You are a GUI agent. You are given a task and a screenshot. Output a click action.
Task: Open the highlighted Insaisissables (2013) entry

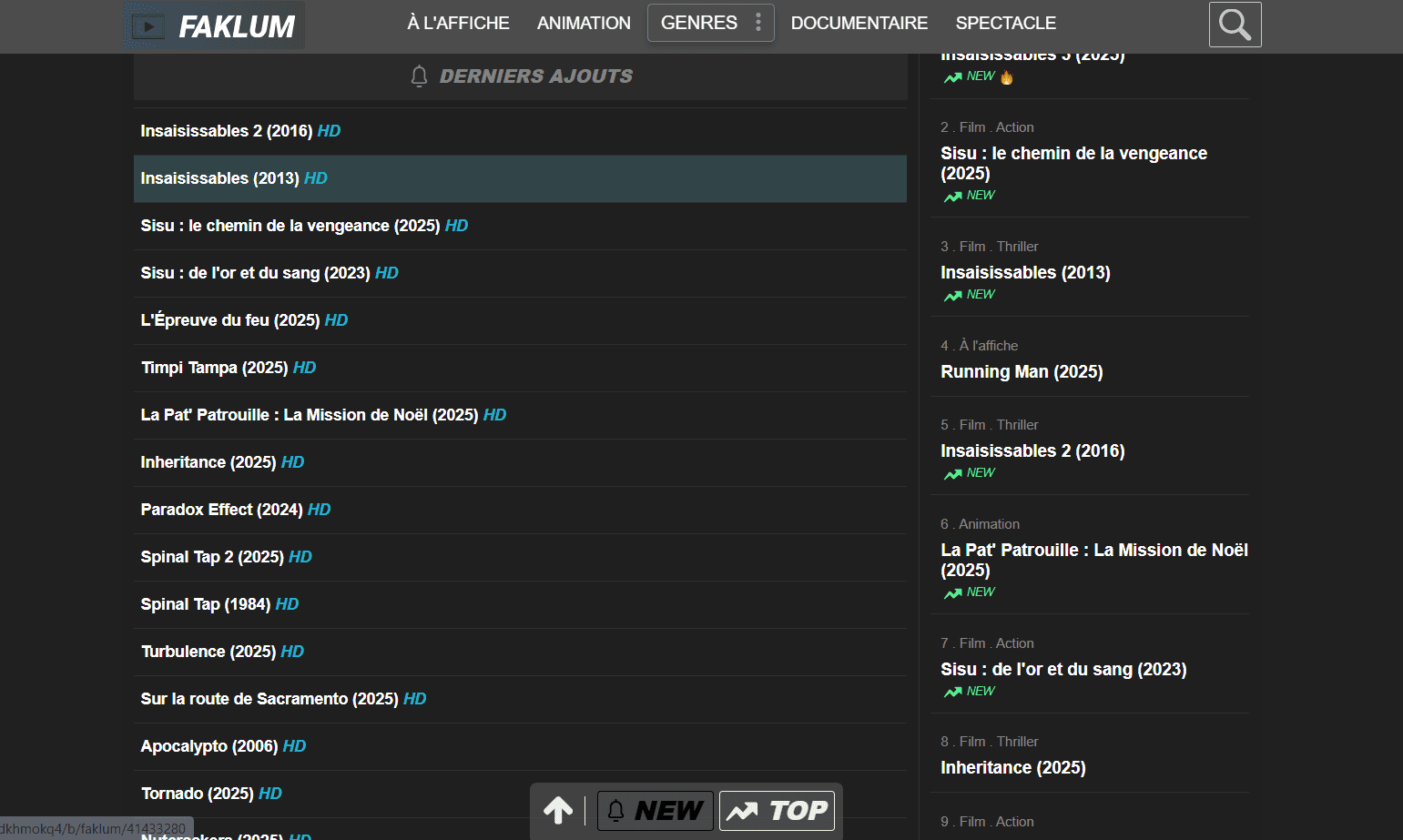[x=219, y=178]
